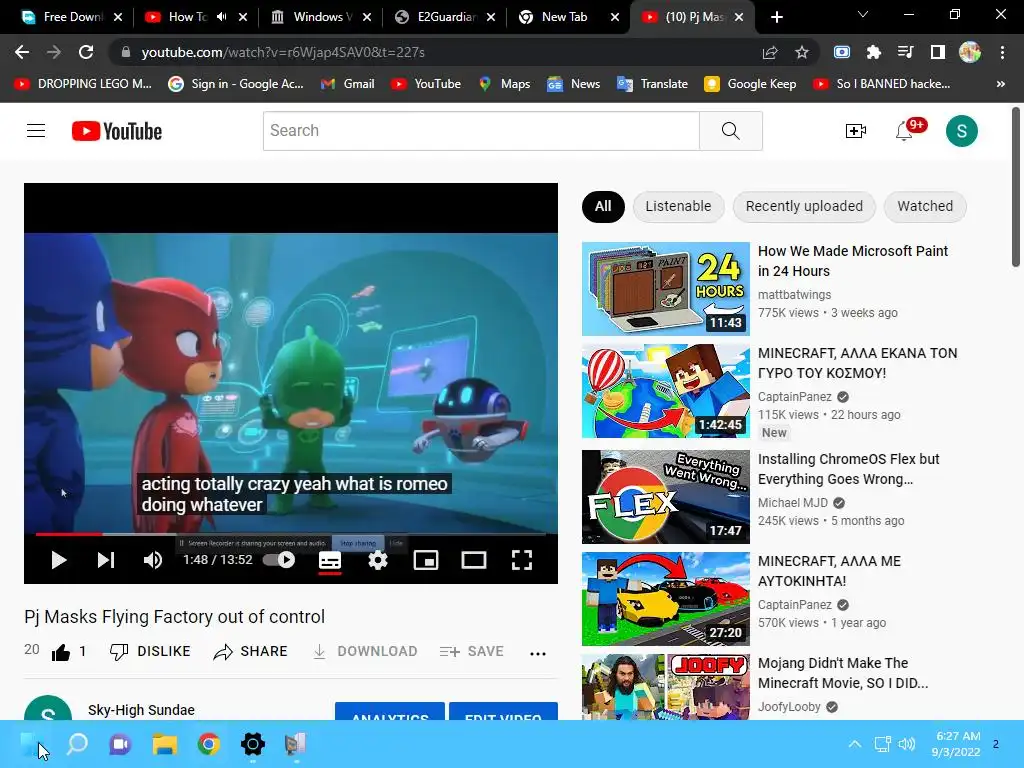
Task: Toggle the autoplay switch in player
Action: point(279,560)
